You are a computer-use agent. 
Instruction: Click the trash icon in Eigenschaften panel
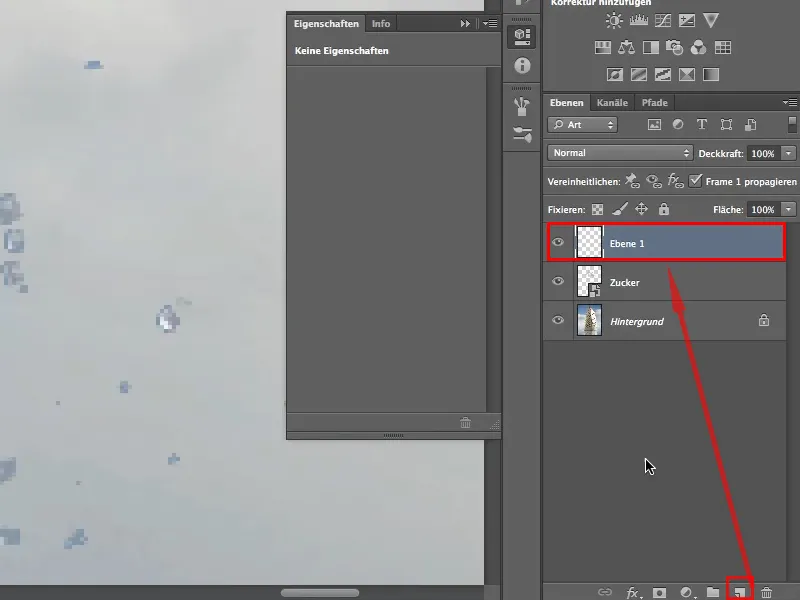click(x=465, y=422)
